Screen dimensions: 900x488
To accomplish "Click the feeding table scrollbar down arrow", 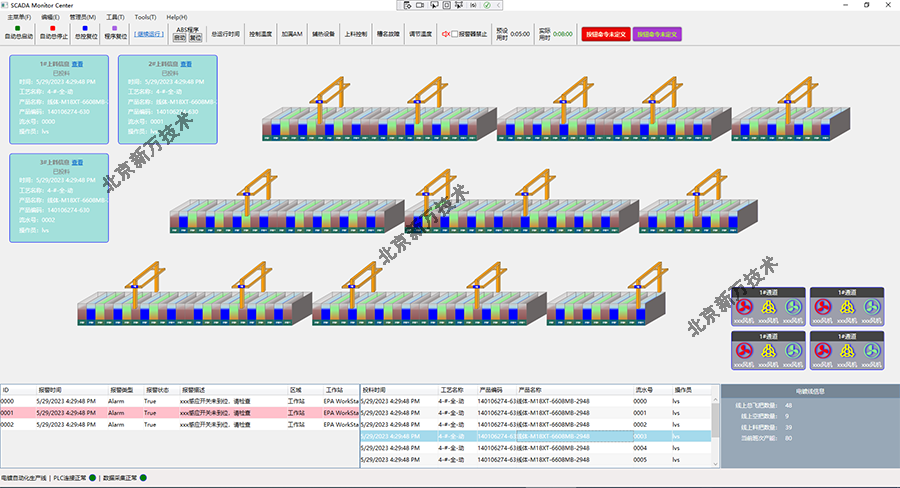I will (x=715, y=463).
